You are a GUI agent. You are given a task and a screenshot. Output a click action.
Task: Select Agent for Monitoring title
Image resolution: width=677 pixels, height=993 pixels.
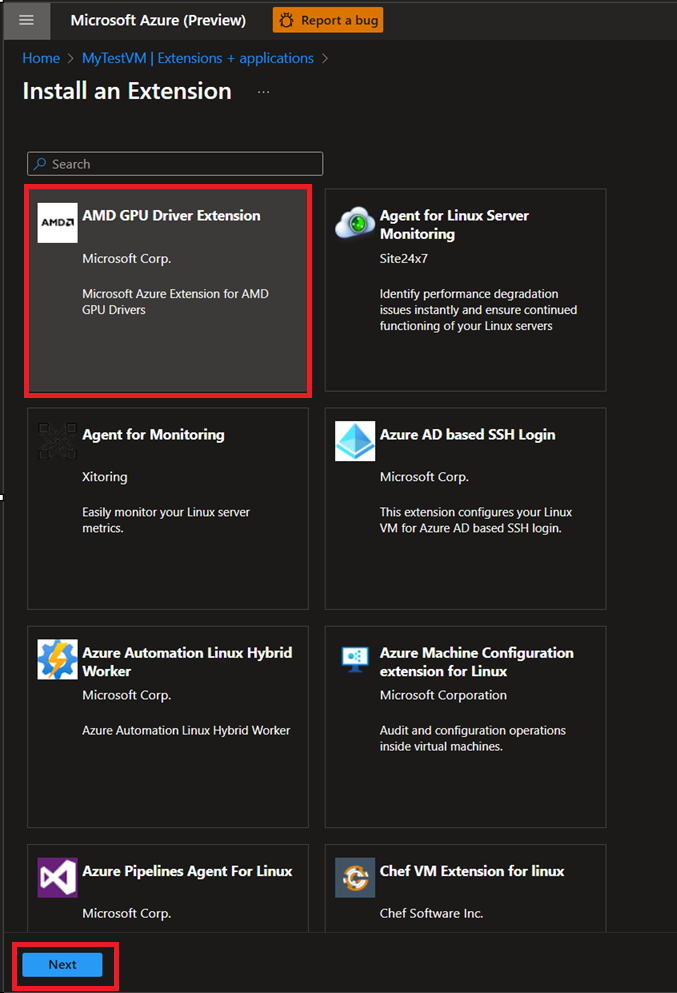pos(153,434)
